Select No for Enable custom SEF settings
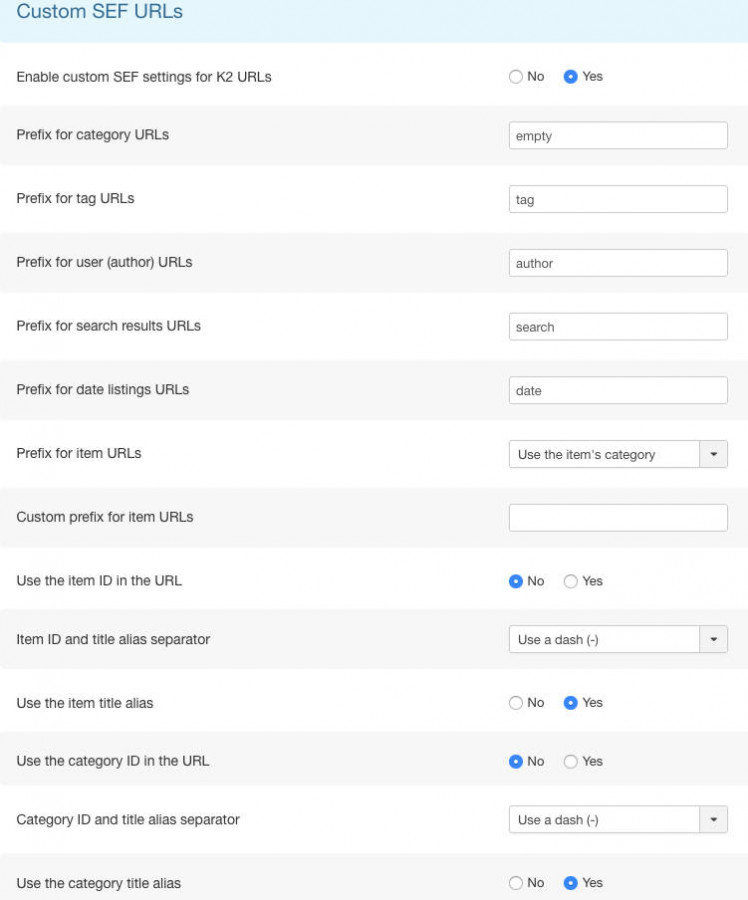 click(x=516, y=76)
